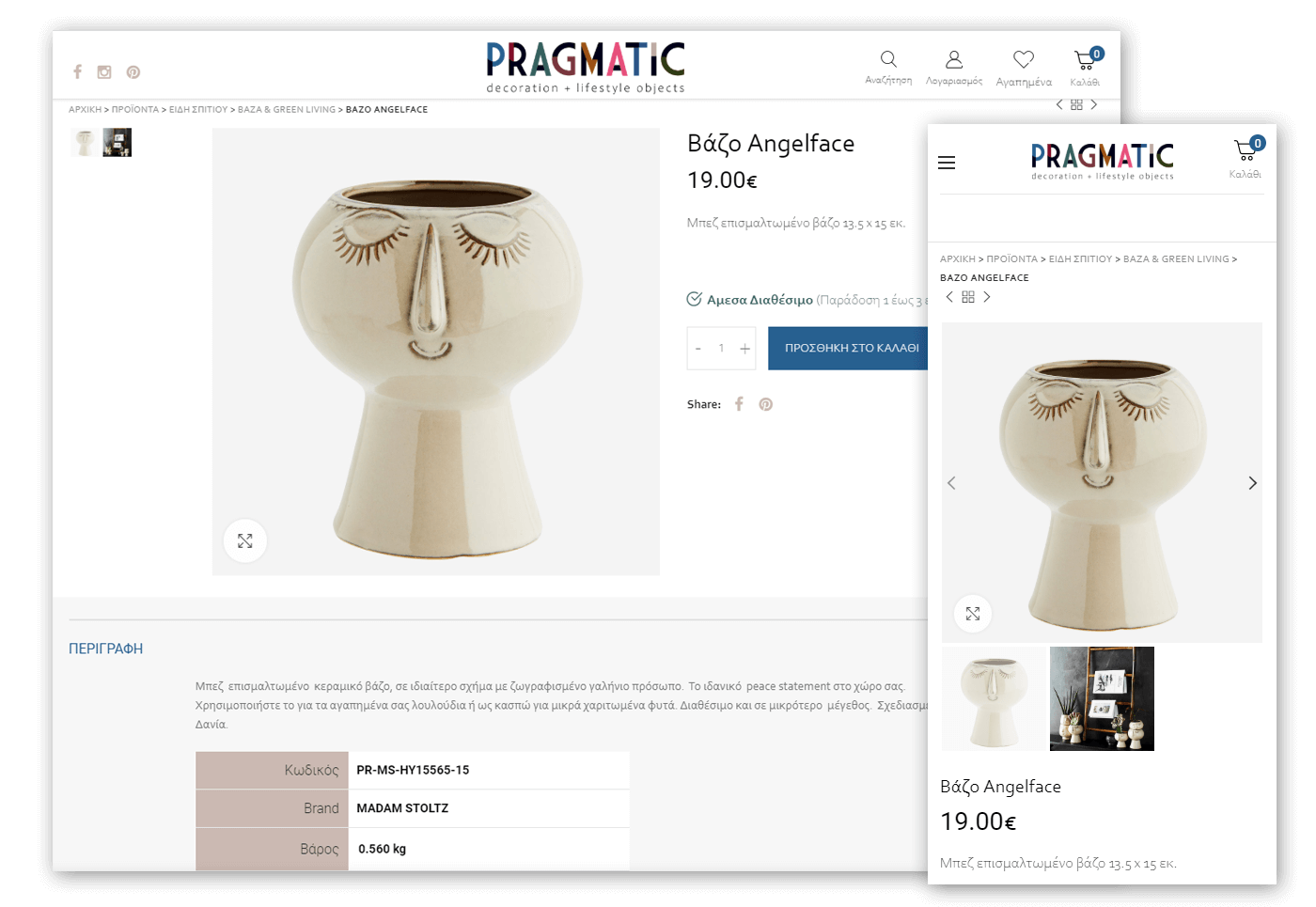Open the Instagram icon in desktop header

104,71
